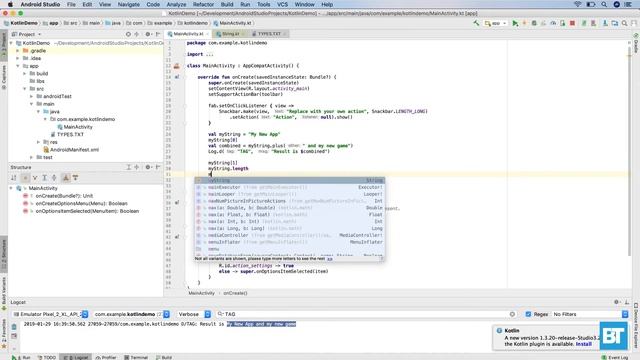The height and width of the screenshot is (360, 640).
Task: Hide the Project panel with hide icon
Action: coord(158,34)
